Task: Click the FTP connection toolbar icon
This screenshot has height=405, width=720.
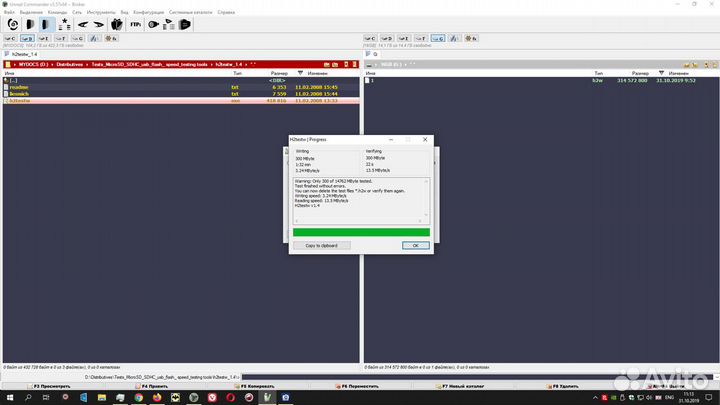Action: click(134, 23)
